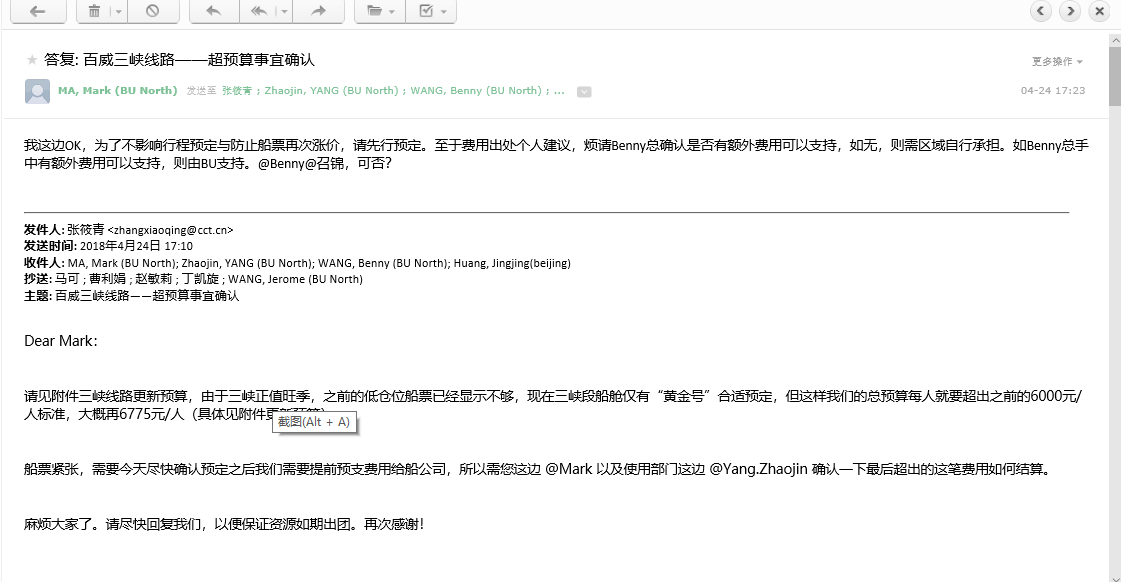Star the email next to its subject

32,60
